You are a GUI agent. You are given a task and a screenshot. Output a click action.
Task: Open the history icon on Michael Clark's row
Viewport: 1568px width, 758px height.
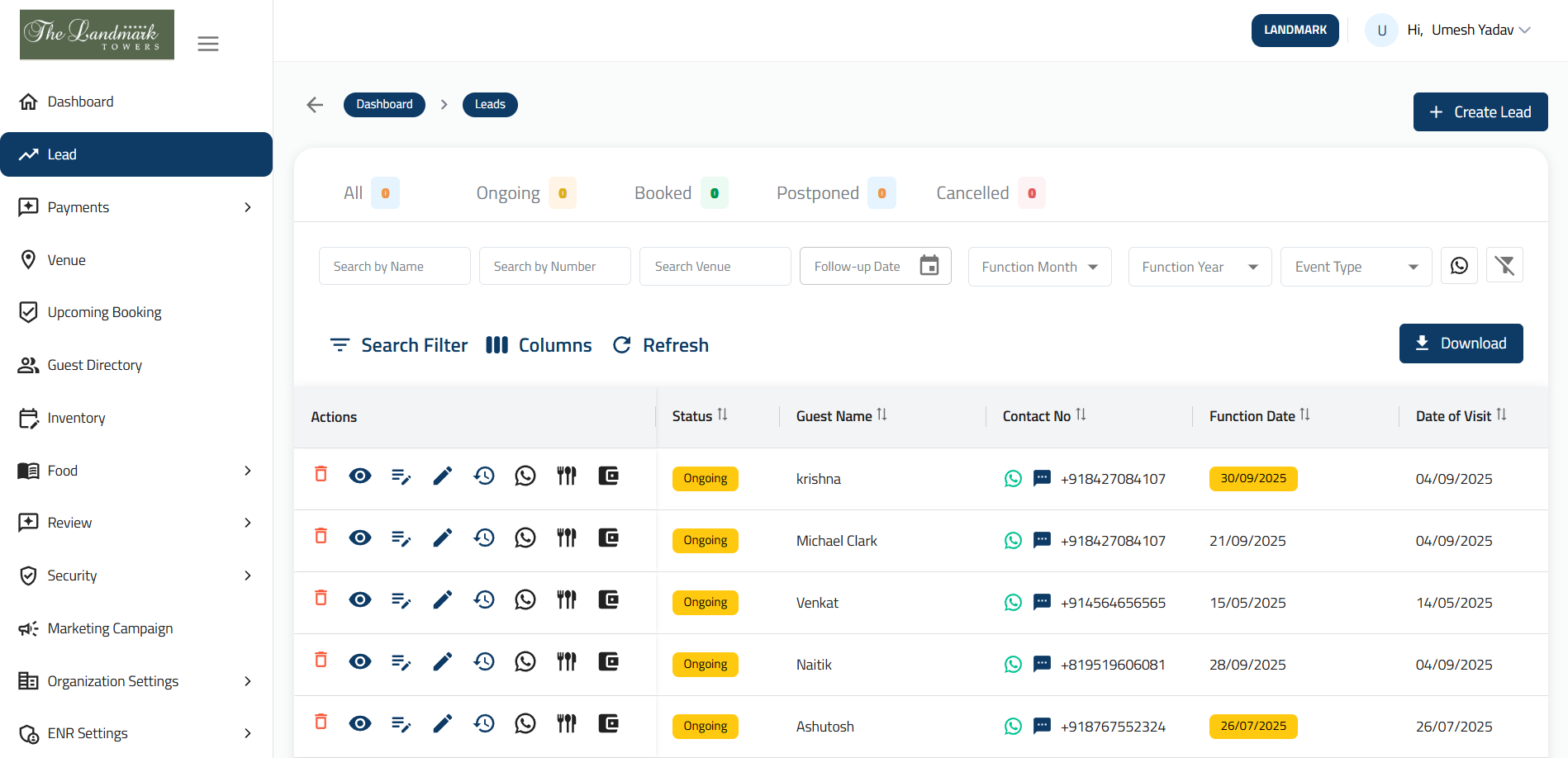(x=484, y=537)
